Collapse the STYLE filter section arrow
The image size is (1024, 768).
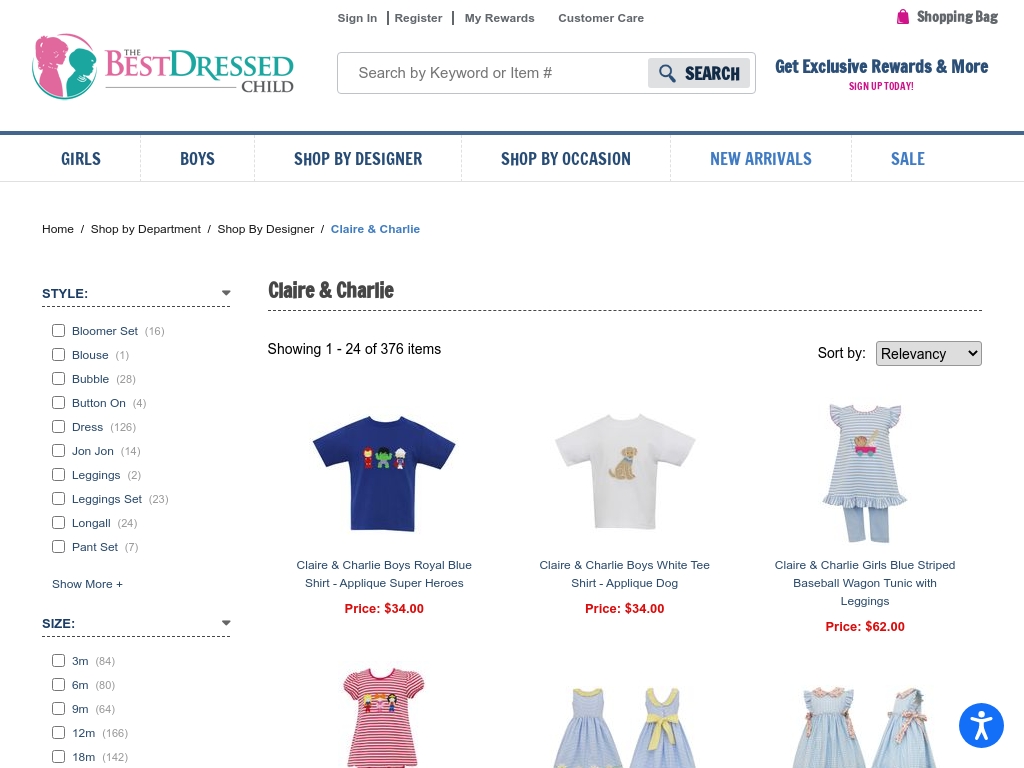226,293
